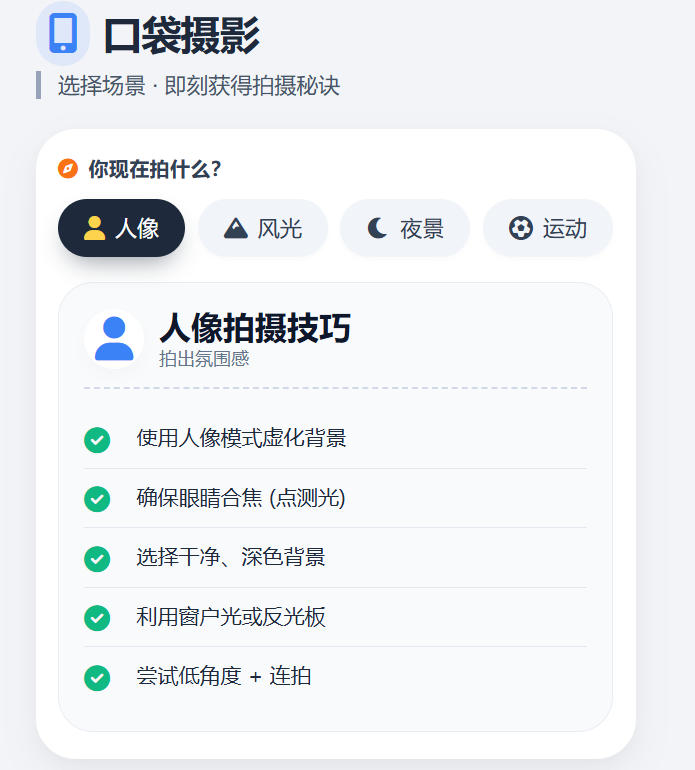Toggle the check next to 确保眼睛合焦

[x=97, y=499]
